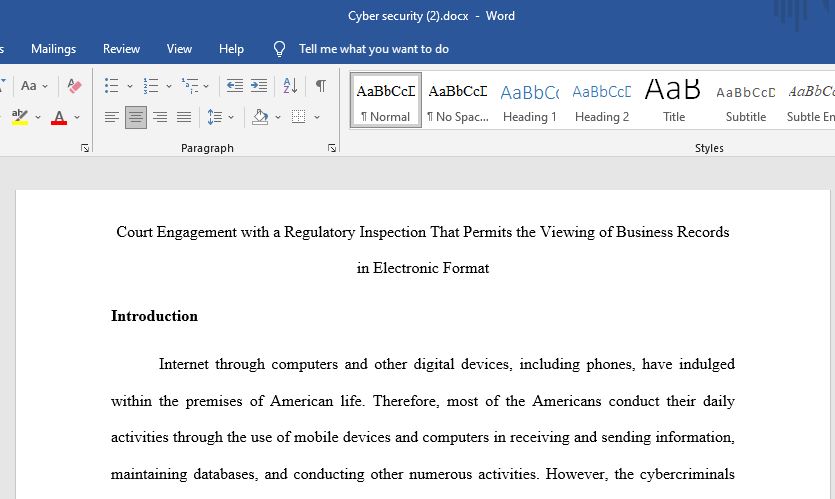Click the Introduction heading in document
835x499 pixels.
(154, 316)
